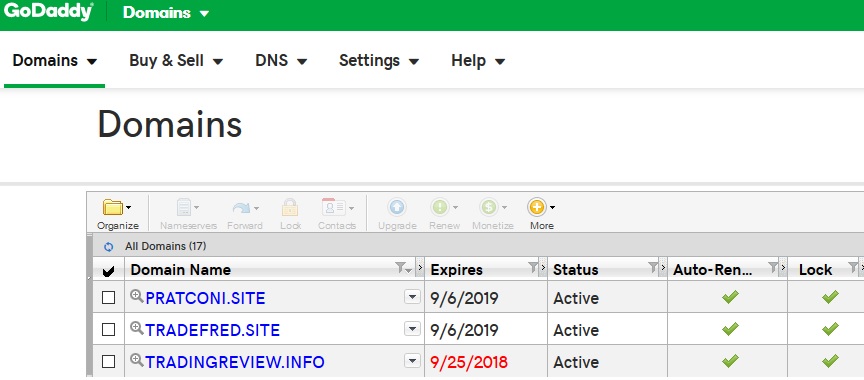Check the TRADINGREVIEW.INFO row checkbox

coord(109,361)
